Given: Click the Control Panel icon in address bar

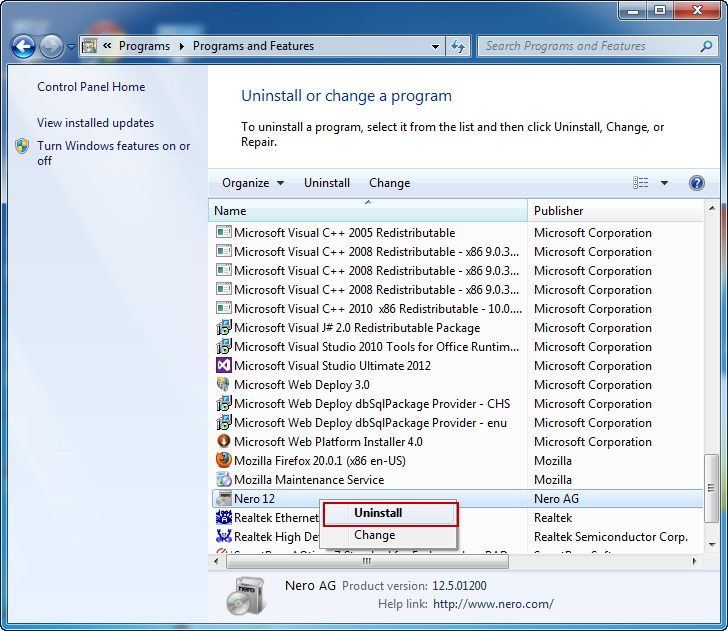Looking at the screenshot, I should pos(89,46).
